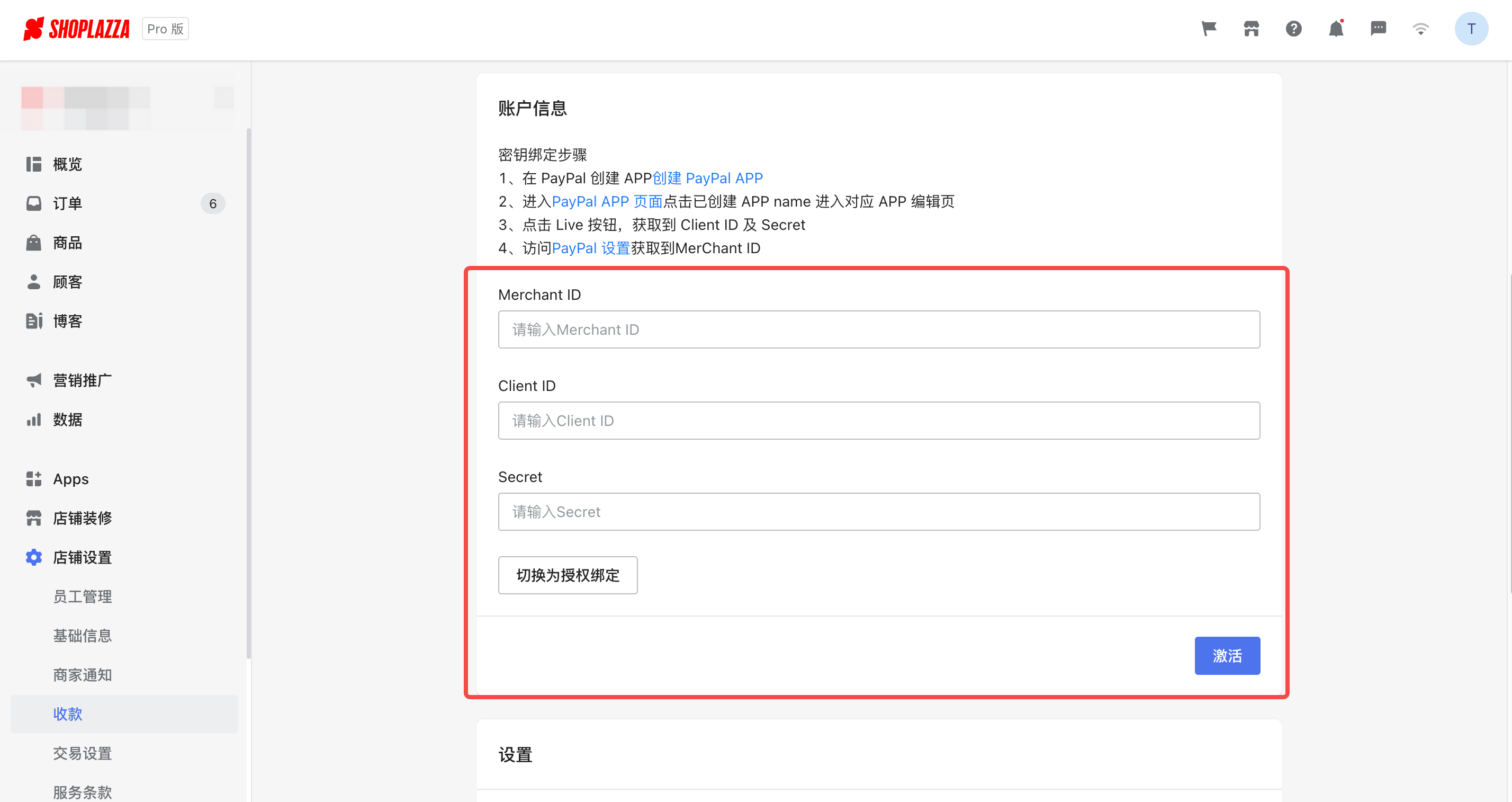Click the 营销推广 megaphone icon
Image resolution: width=1512 pixels, height=802 pixels.
tap(33, 380)
